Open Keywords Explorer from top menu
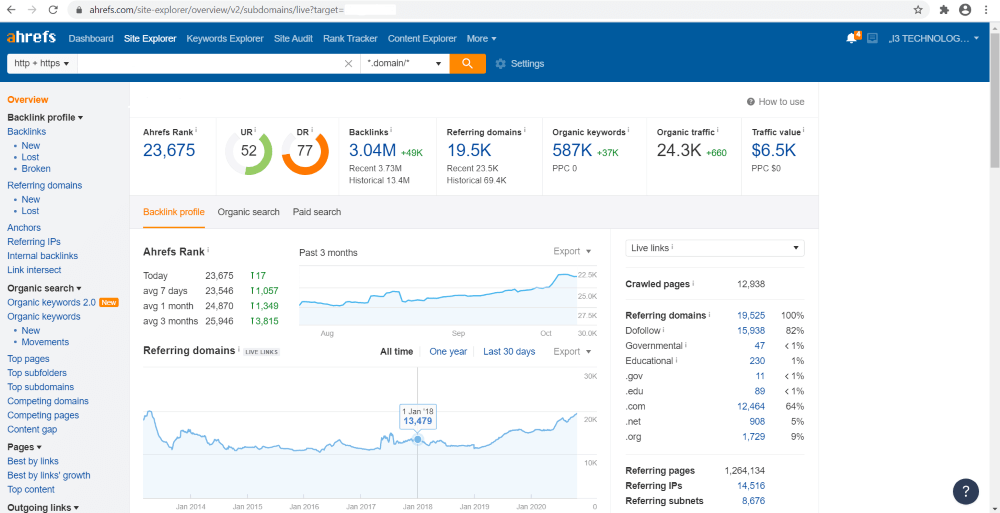The width and height of the screenshot is (1000, 513). point(225,39)
